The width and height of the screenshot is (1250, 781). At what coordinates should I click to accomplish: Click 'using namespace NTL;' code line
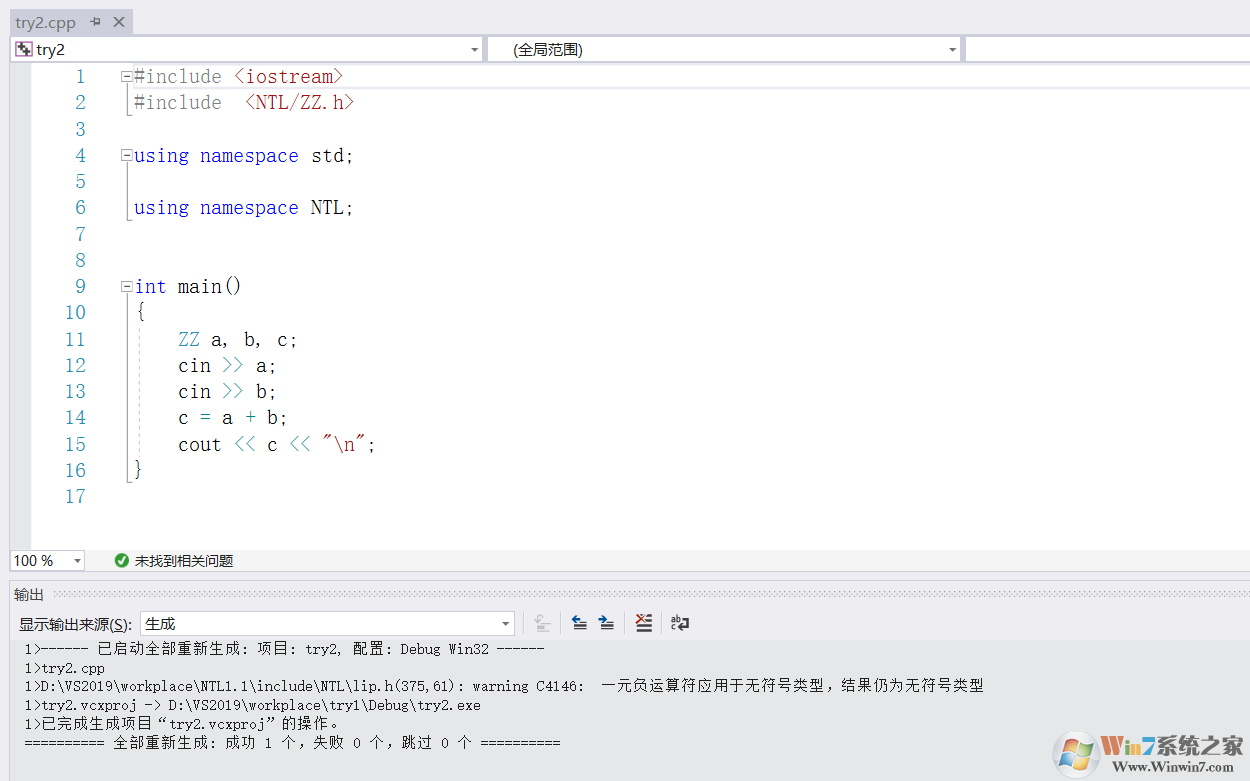click(x=244, y=207)
